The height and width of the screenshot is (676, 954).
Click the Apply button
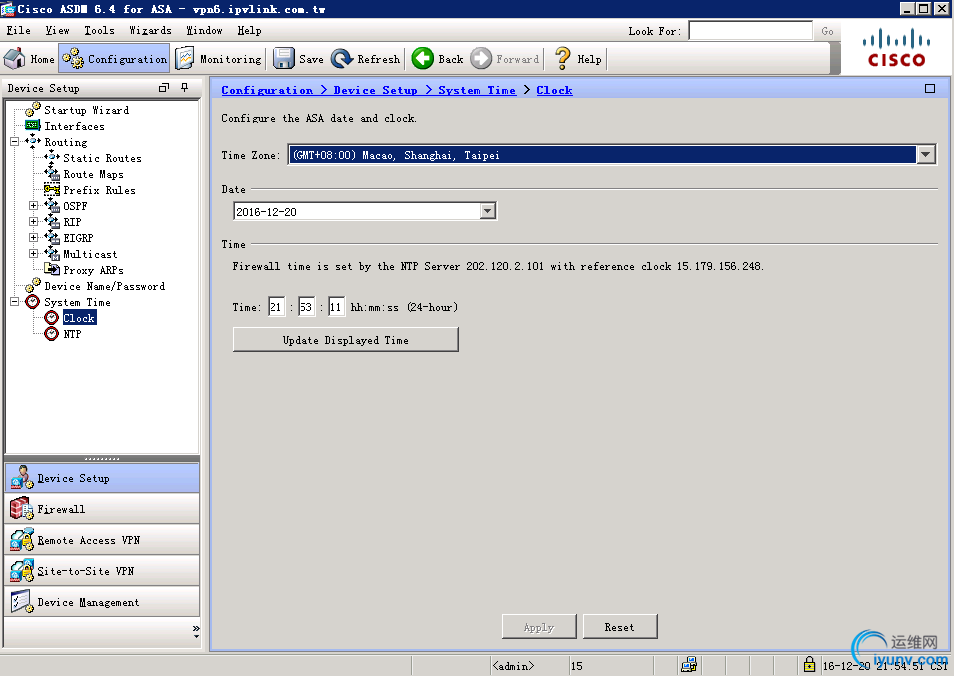(539, 627)
